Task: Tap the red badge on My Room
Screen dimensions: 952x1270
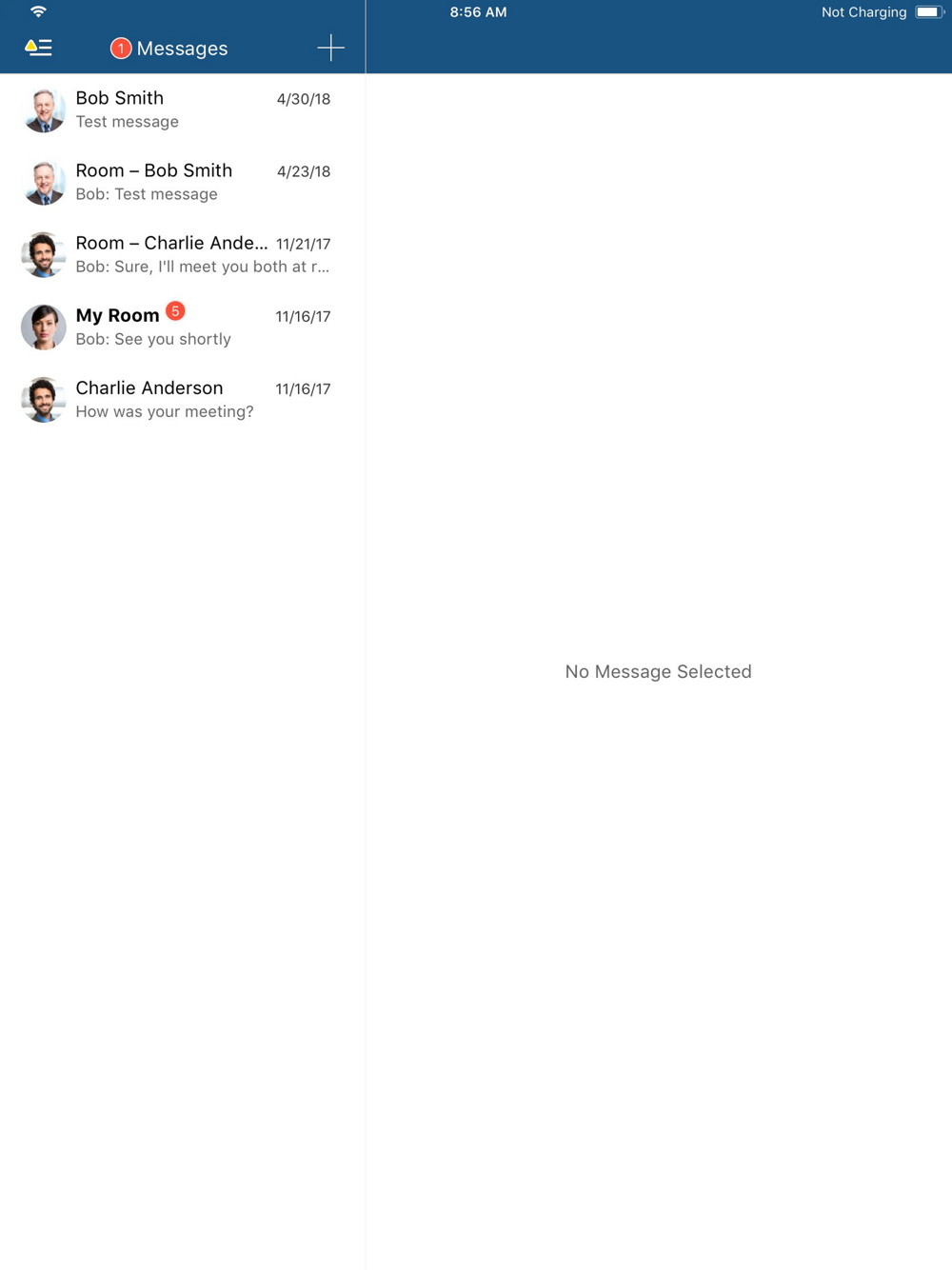Action: click(175, 311)
